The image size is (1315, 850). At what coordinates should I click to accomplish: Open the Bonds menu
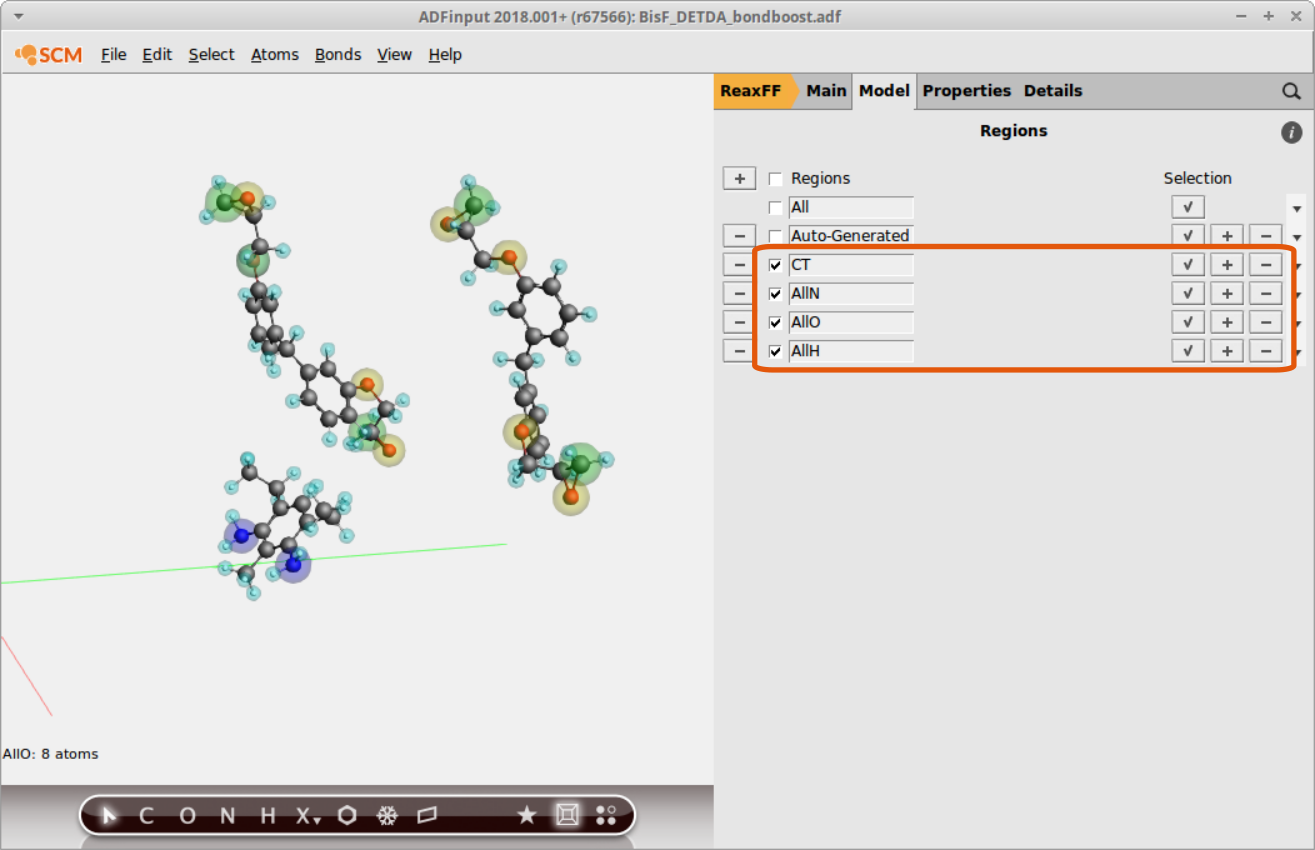(x=338, y=55)
